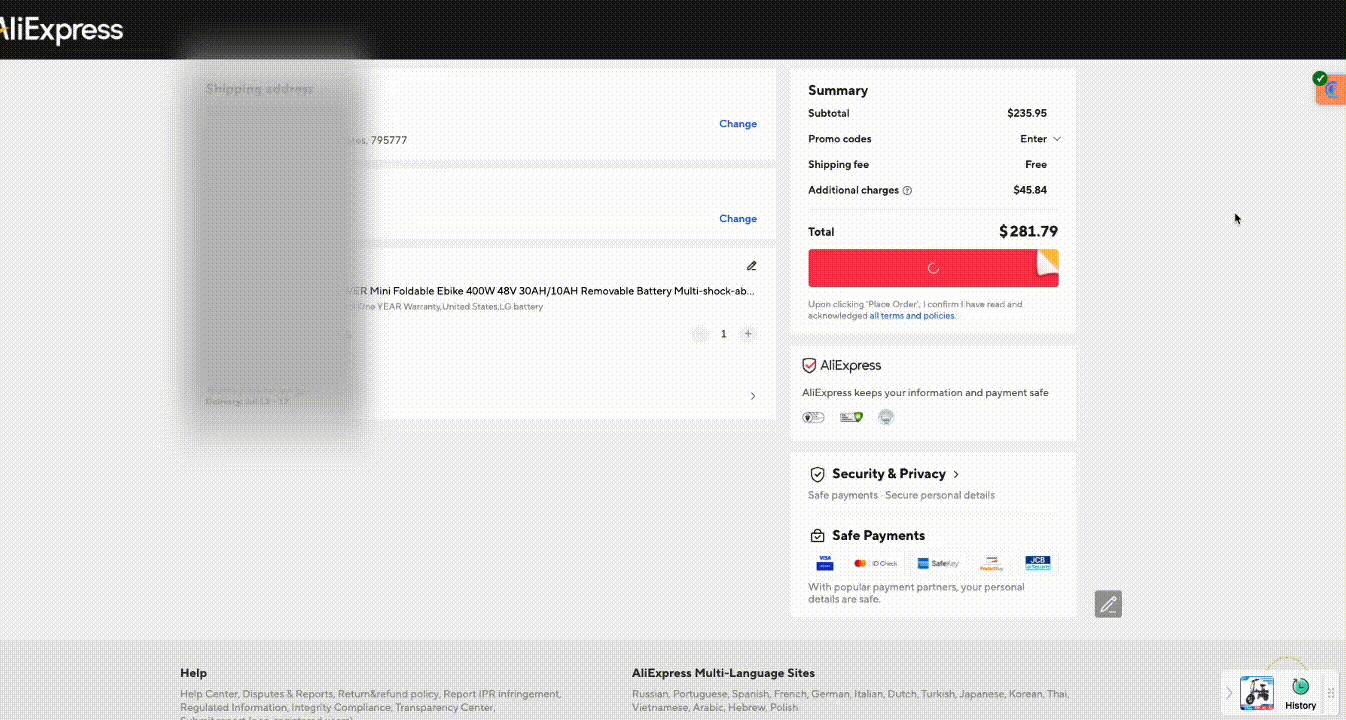Open Italian language site link

point(869,694)
